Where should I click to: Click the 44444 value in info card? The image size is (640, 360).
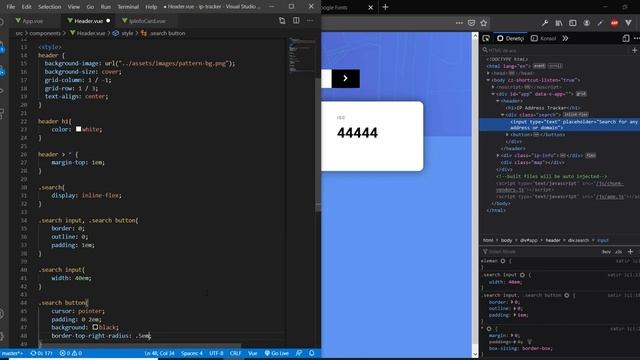(x=357, y=133)
